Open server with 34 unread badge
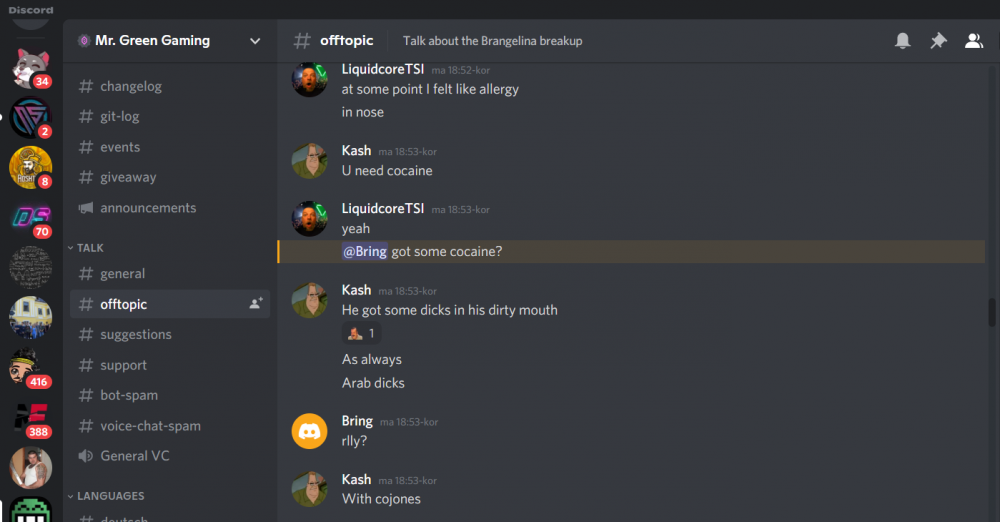The image size is (1000, 522). click(31, 68)
